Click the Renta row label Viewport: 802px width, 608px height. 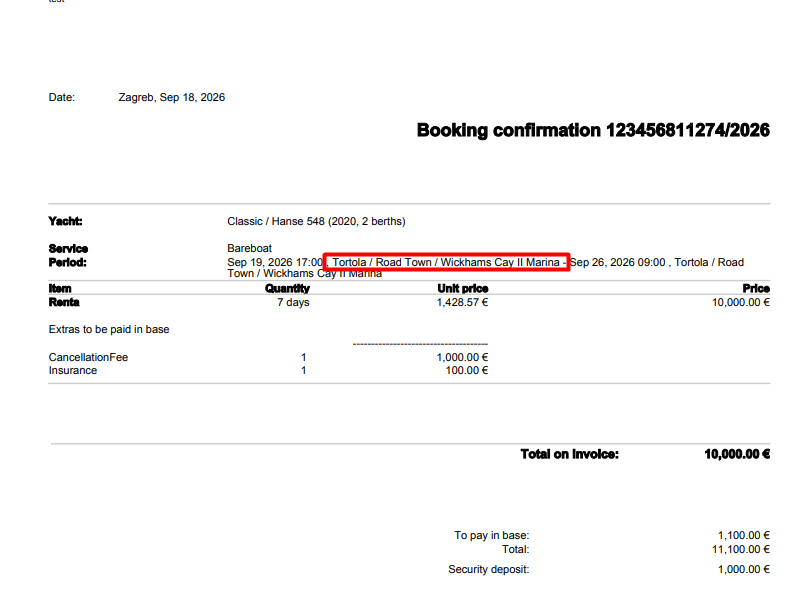[64, 302]
